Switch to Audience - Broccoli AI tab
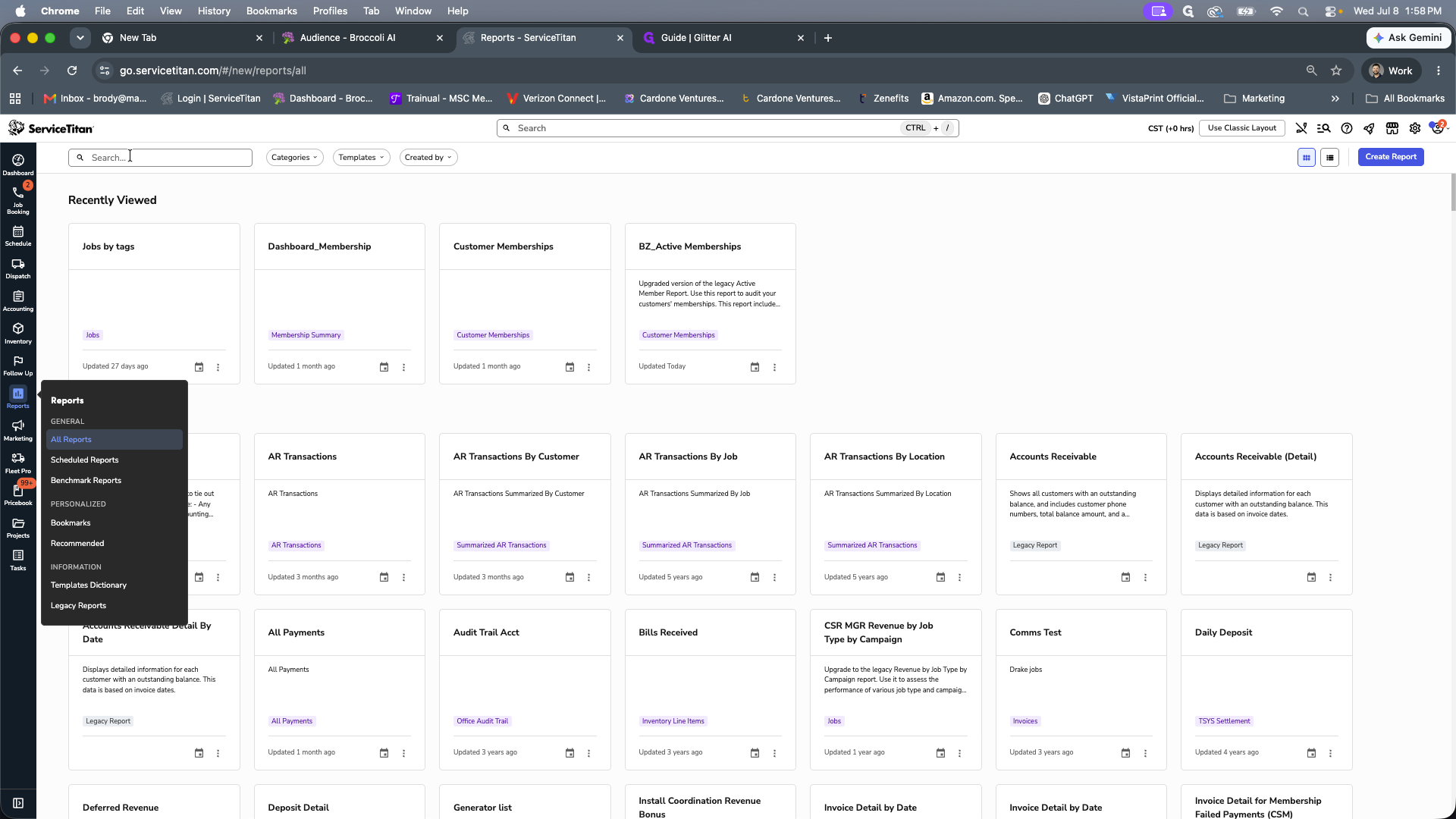Screen dimensions: 1456x819 click(362, 38)
